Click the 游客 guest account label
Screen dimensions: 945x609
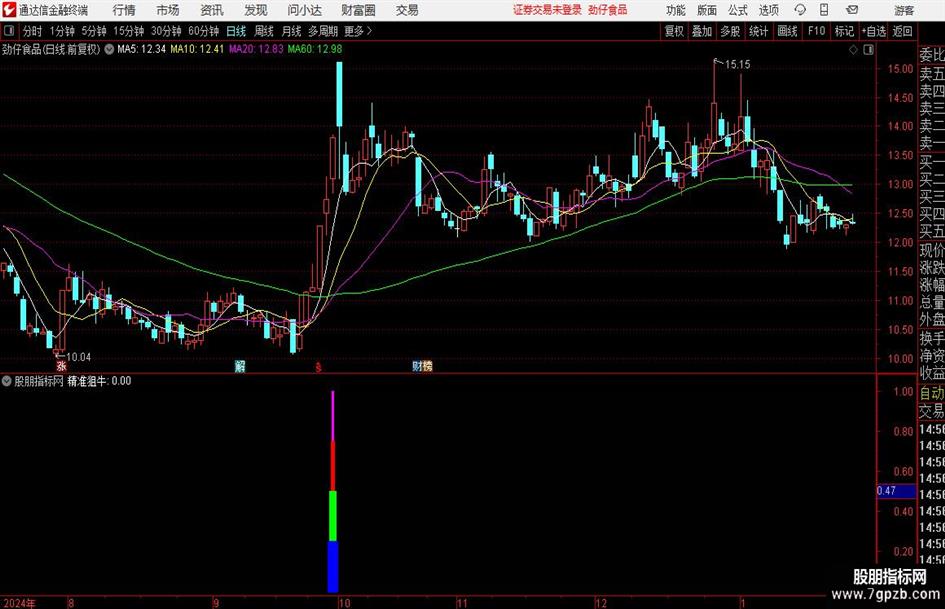[903, 10]
